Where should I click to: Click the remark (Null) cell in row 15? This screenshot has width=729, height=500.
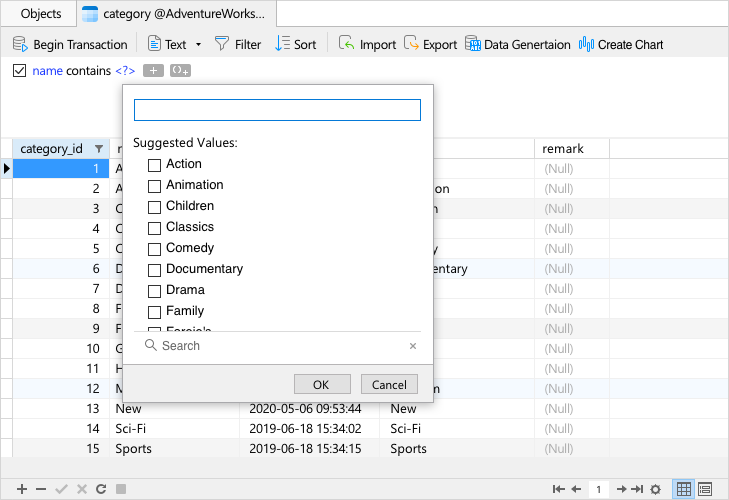pos(572,448)
